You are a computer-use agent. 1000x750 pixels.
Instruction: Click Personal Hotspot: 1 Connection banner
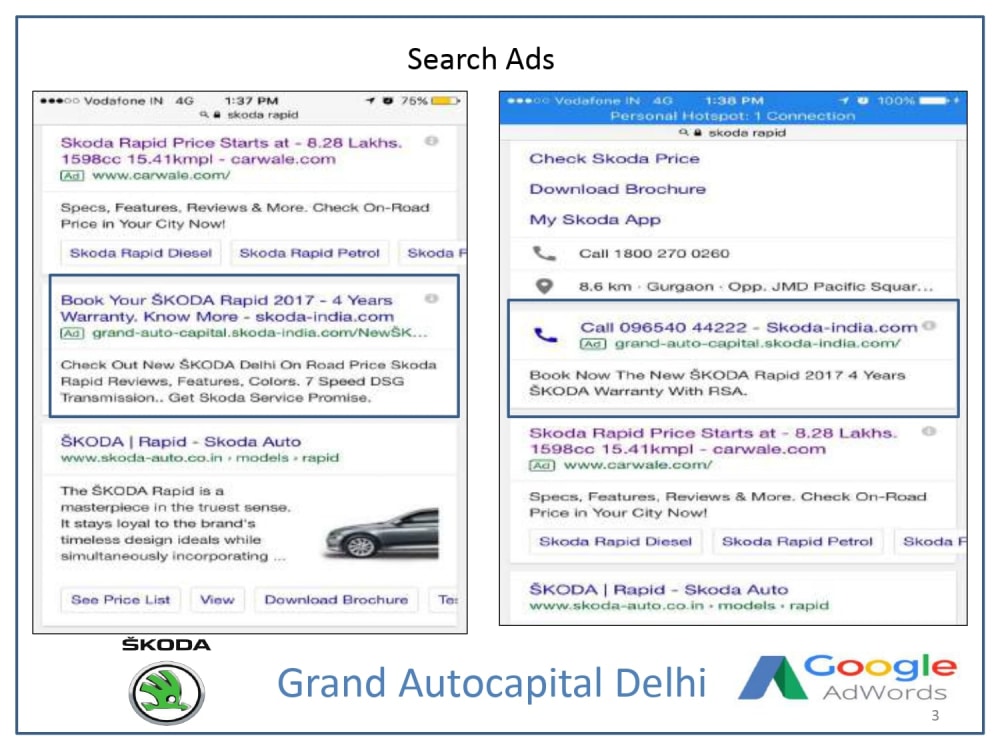733,116
